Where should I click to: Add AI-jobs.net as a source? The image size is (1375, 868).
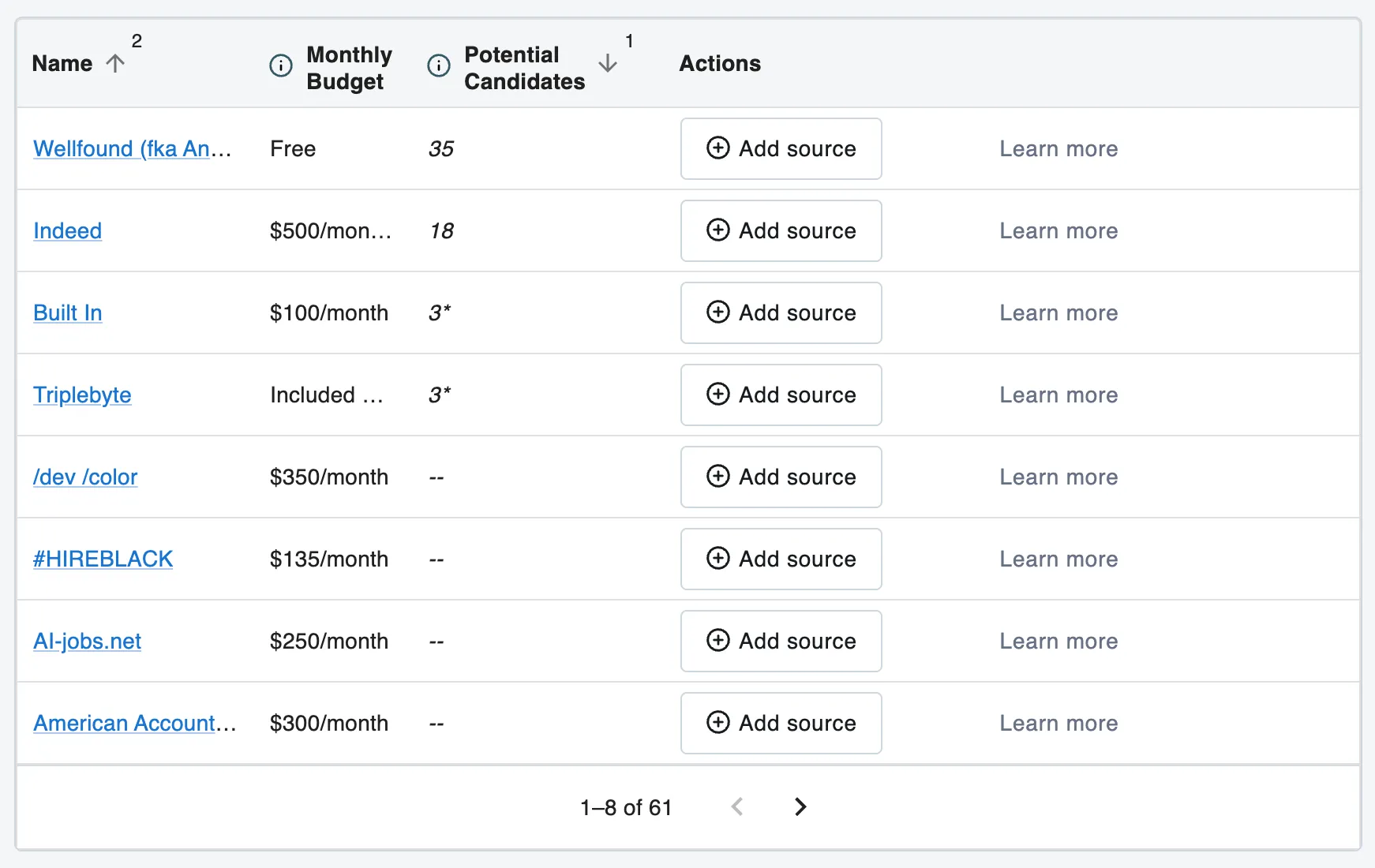click(x=781, y=641)
